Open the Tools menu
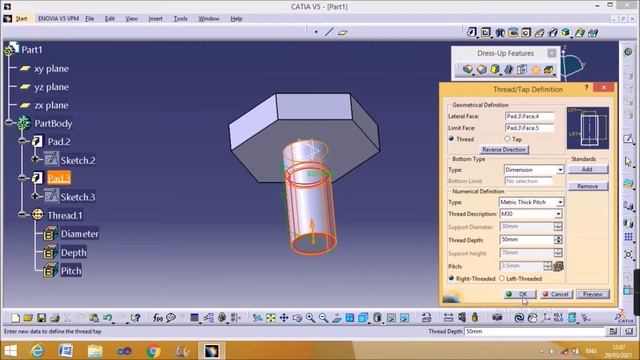The image size is (640, 360). point(180,19)
